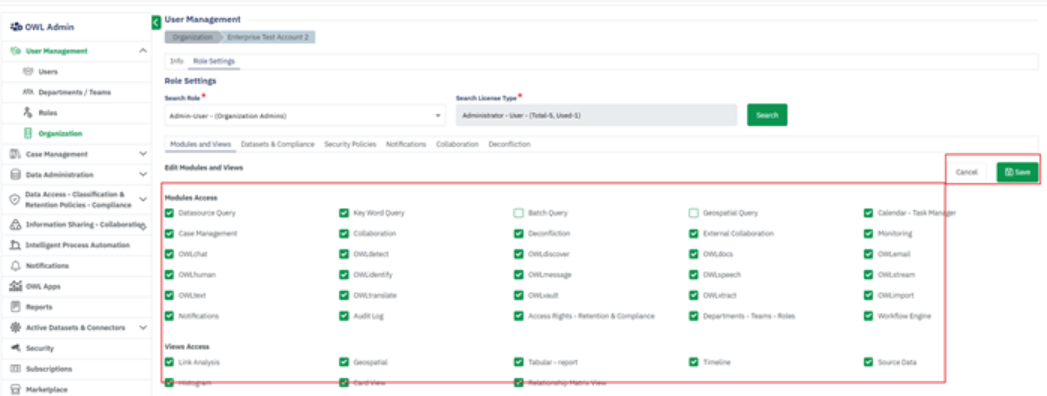This screenshot has width=1047, height=396.
Task: Select the Role Settings tab
Action: coord(214,61)
